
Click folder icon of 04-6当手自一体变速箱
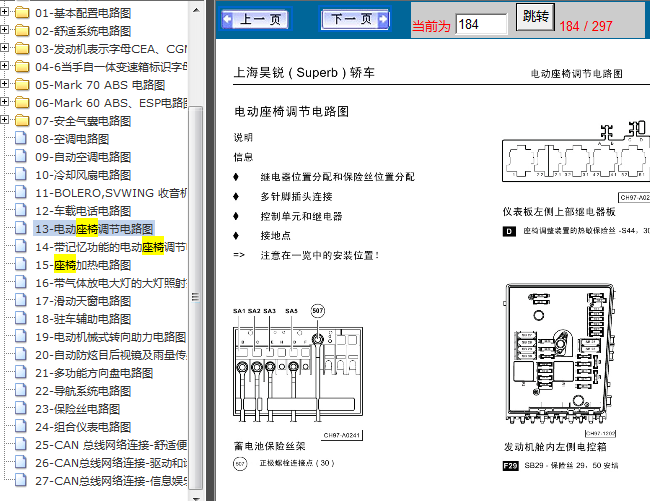click(x=22, y=67)
